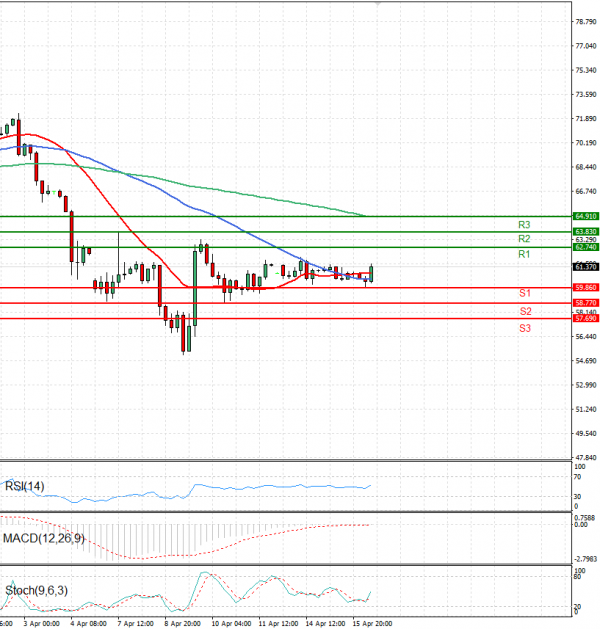Click the 71.890 price axis value
600x629 pixels.
click(586, 119)
